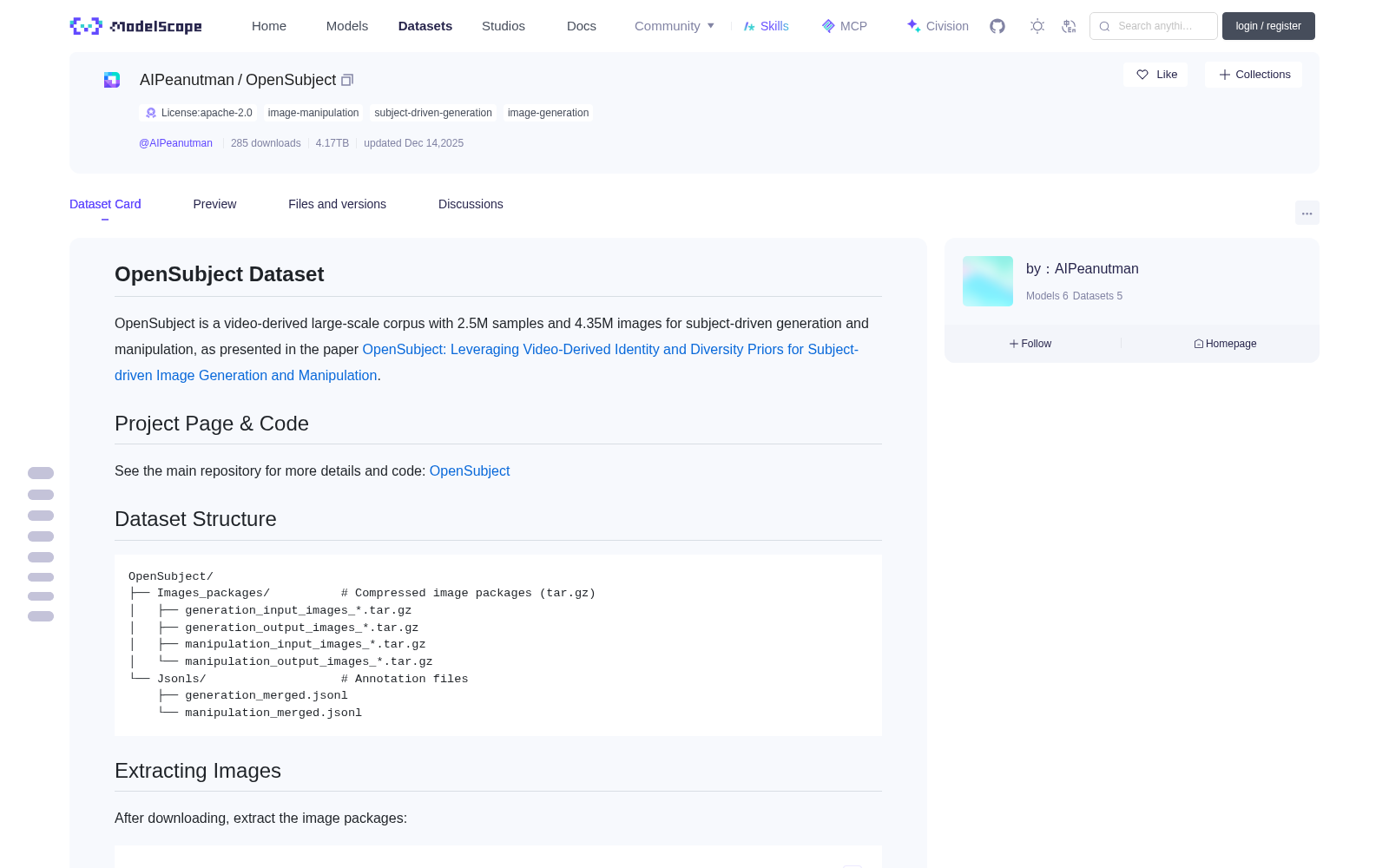This screenshot has height=868, width=1389.
Task: Open the Models section
Action: [x=347, y=26]
